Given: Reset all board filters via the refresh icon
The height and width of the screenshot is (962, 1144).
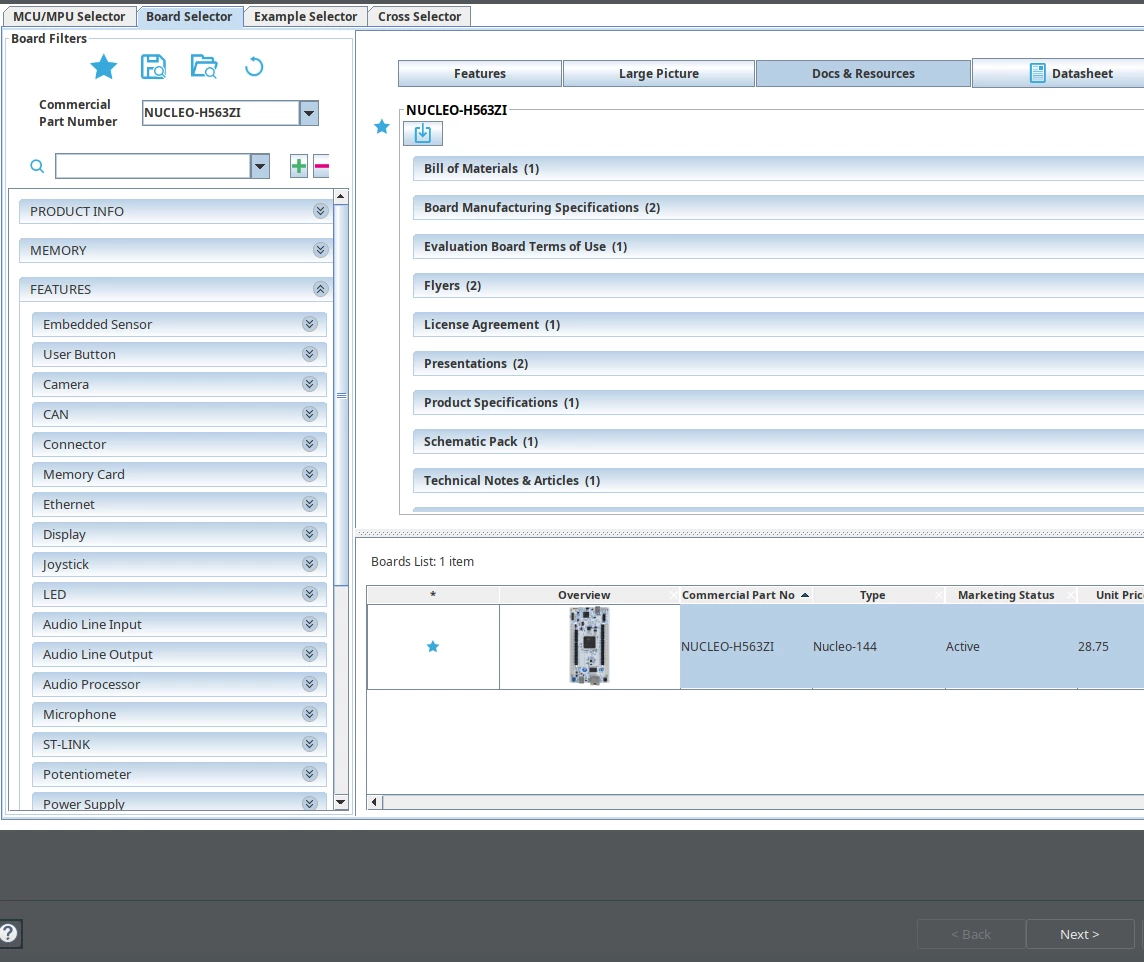Looking at the screenshot, I should pos(254,67).
